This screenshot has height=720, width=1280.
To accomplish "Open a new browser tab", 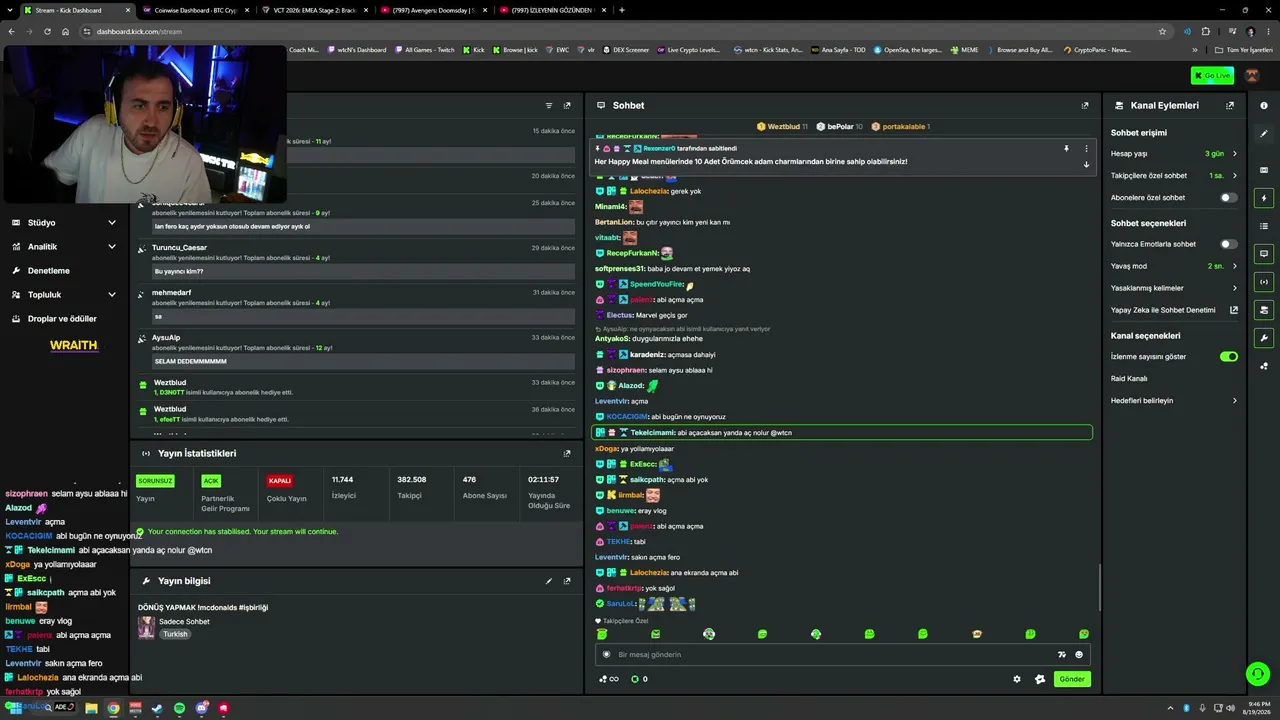I will pyautogui.click(x=622, y=10).
